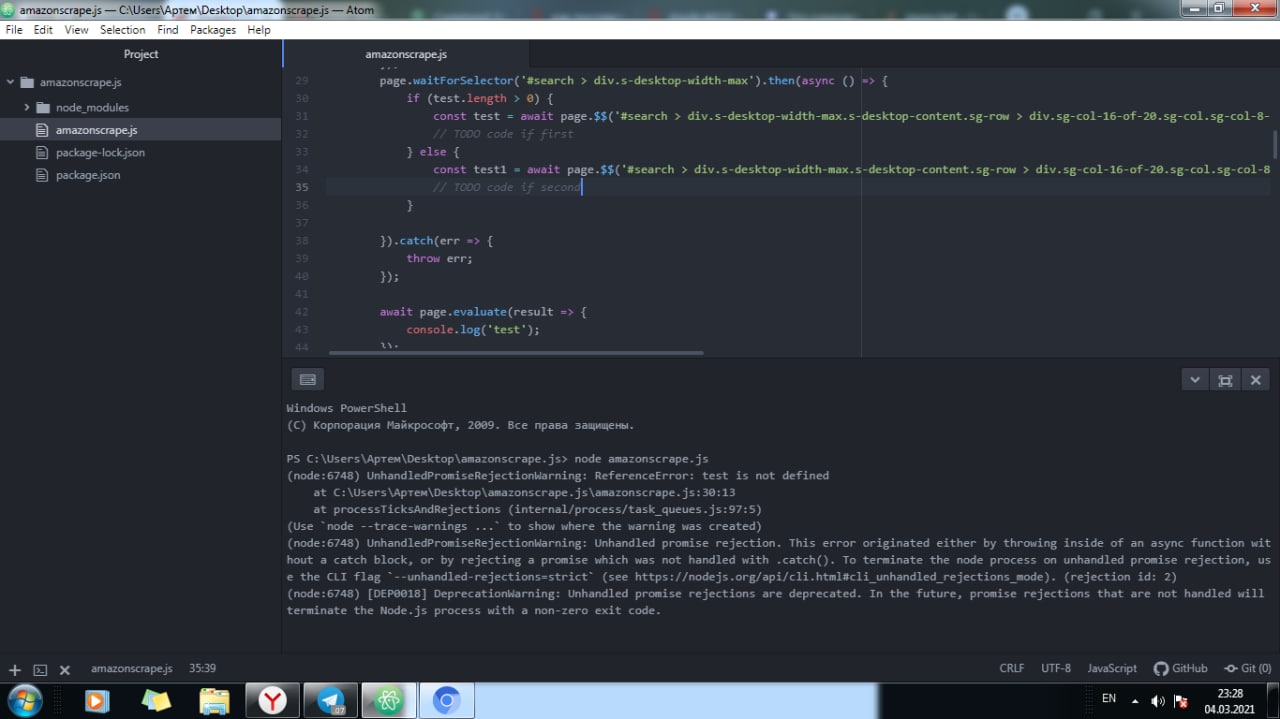The image size is (1280, 719).
Task: Expand the node_modules folder
Action: pyautogui.click(x=27, y=107)
